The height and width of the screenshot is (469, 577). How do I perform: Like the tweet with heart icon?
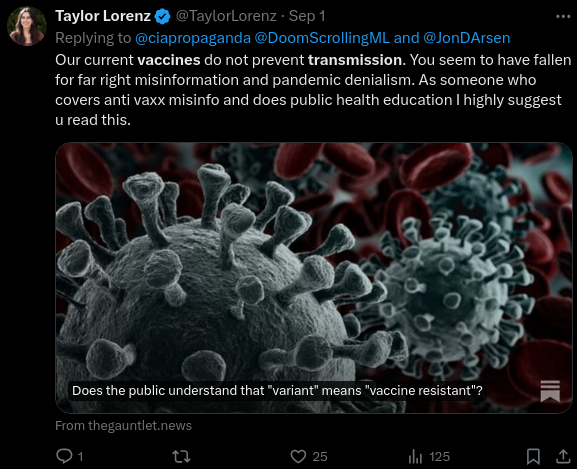[x=298, y=456]
